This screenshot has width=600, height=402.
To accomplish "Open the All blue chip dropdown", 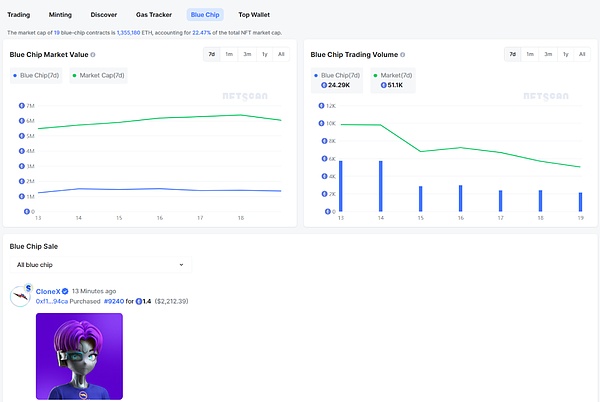I will tap(100, 265).
